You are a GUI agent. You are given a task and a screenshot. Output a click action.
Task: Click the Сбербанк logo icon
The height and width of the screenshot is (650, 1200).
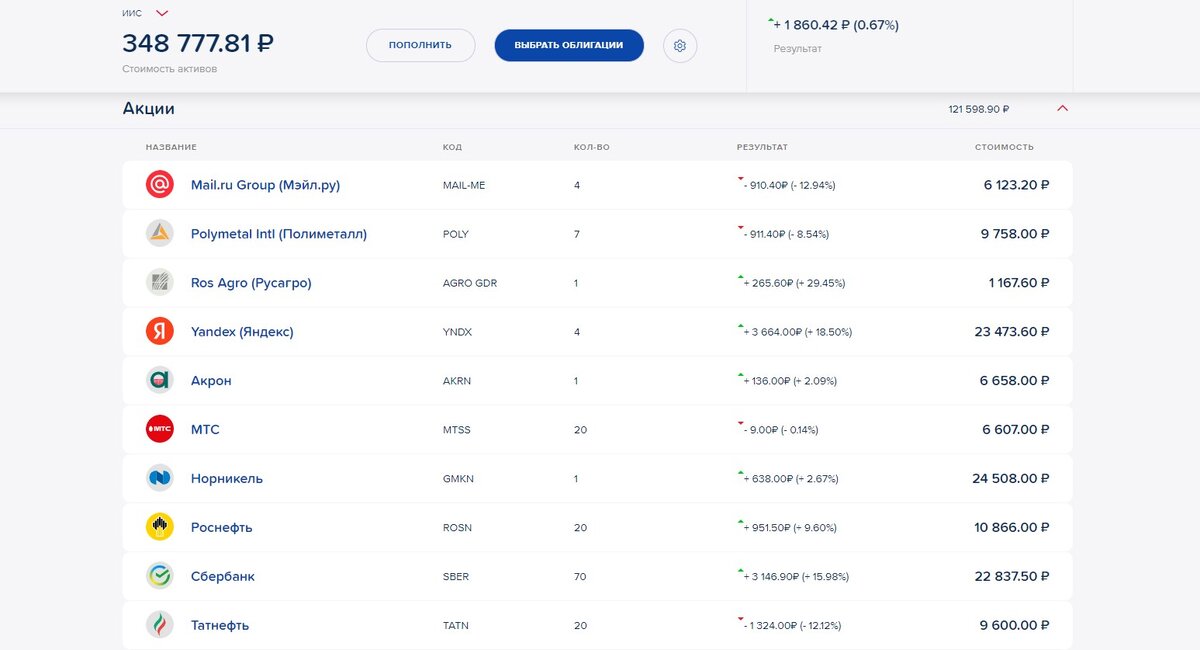(160, 577)
